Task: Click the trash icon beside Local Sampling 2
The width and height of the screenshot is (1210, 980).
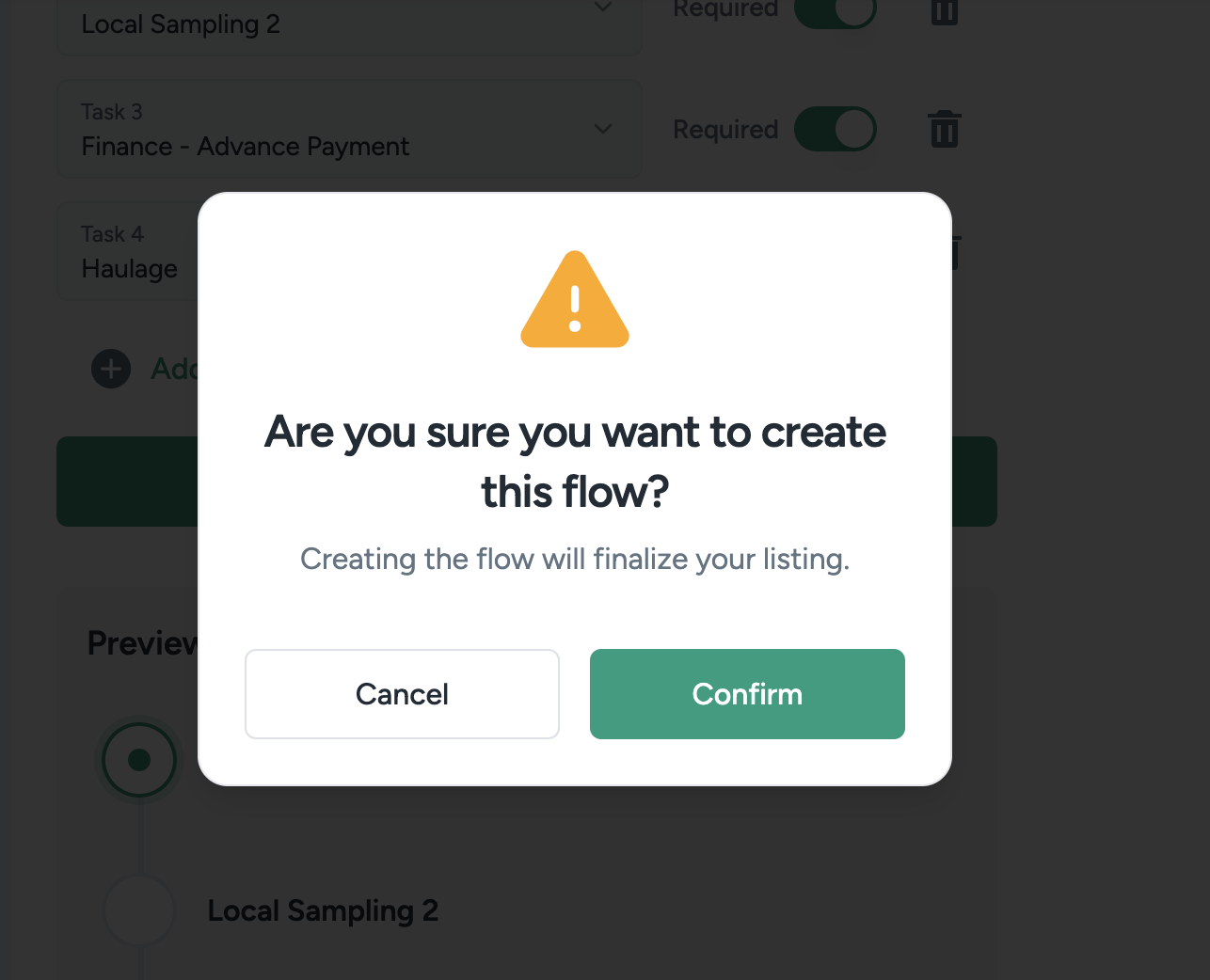Action: (944, 12)
